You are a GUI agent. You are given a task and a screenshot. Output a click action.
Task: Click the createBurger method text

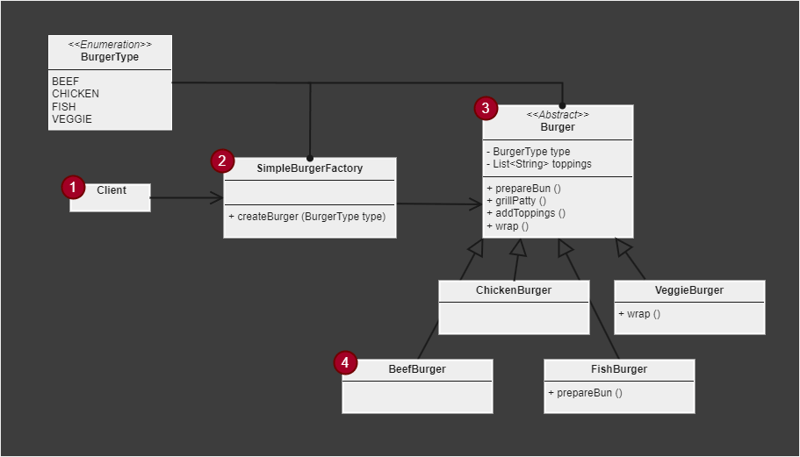pos(307,217)
